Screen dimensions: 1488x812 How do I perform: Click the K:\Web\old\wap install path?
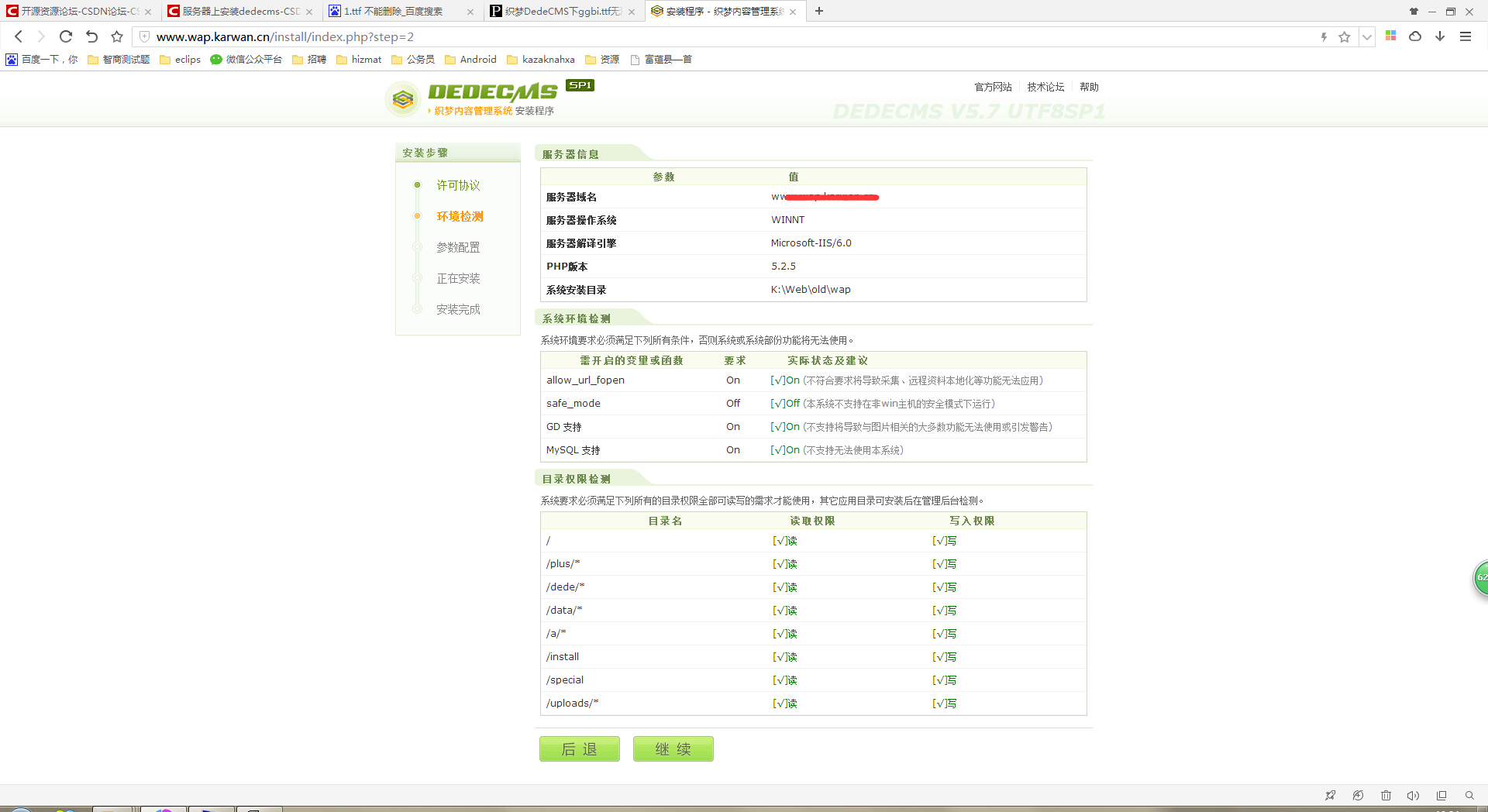pyautogui.click(x=810, y=289)
